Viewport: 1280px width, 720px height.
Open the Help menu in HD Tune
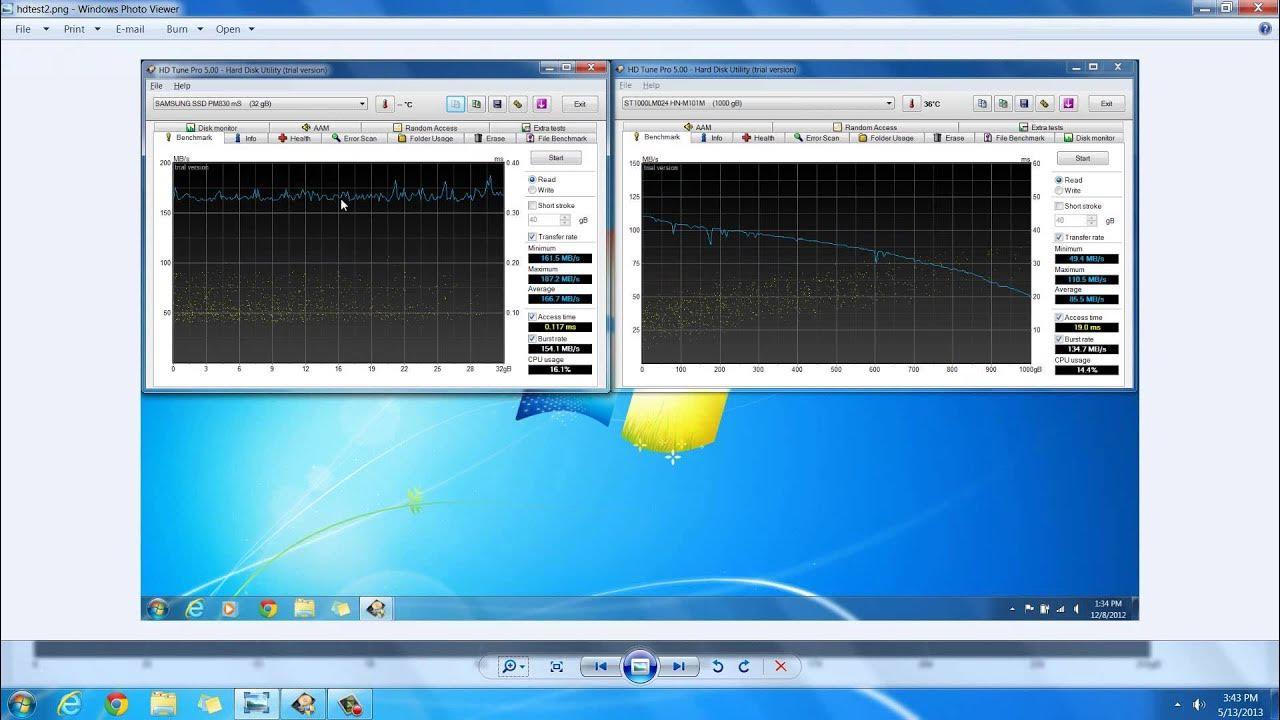pyautogui.click(x=182, y=85)
